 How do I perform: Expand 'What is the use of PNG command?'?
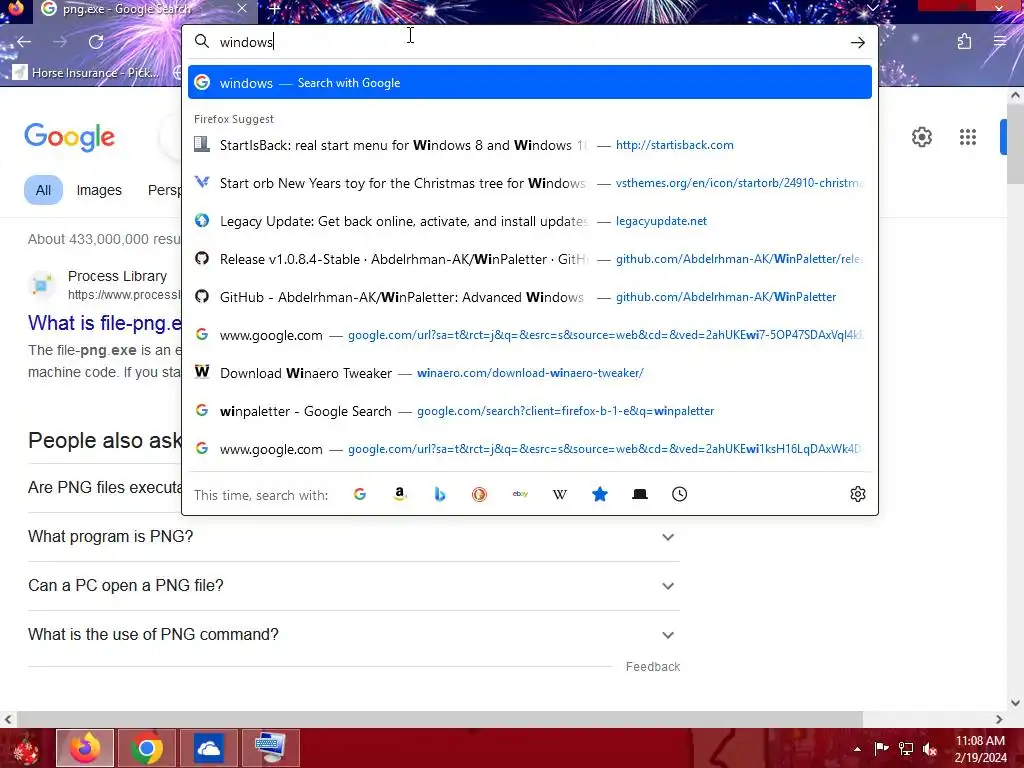point(353,635)
